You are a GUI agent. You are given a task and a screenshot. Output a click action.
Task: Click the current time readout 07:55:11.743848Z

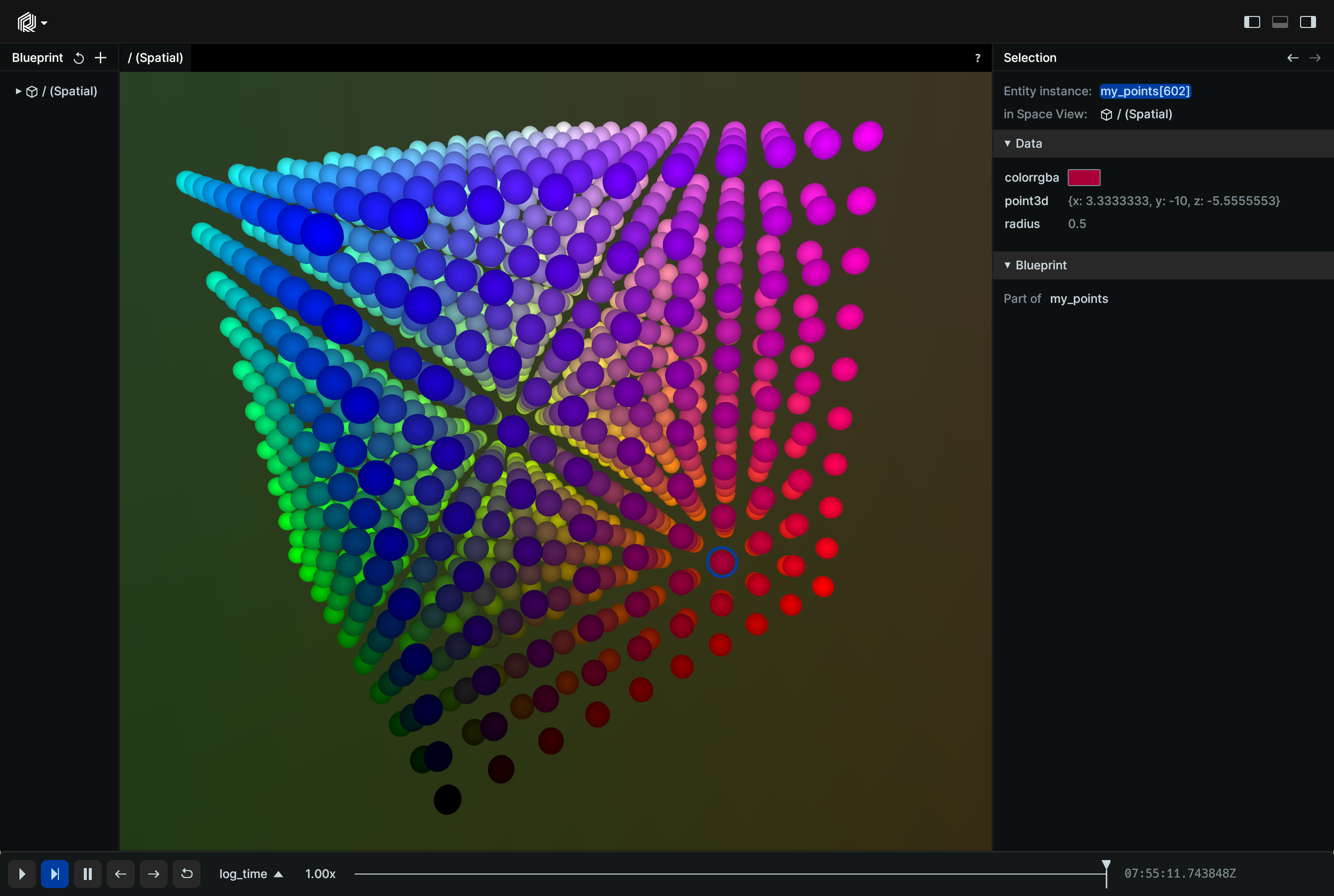pyautogui.click(x=1180, y=874)
